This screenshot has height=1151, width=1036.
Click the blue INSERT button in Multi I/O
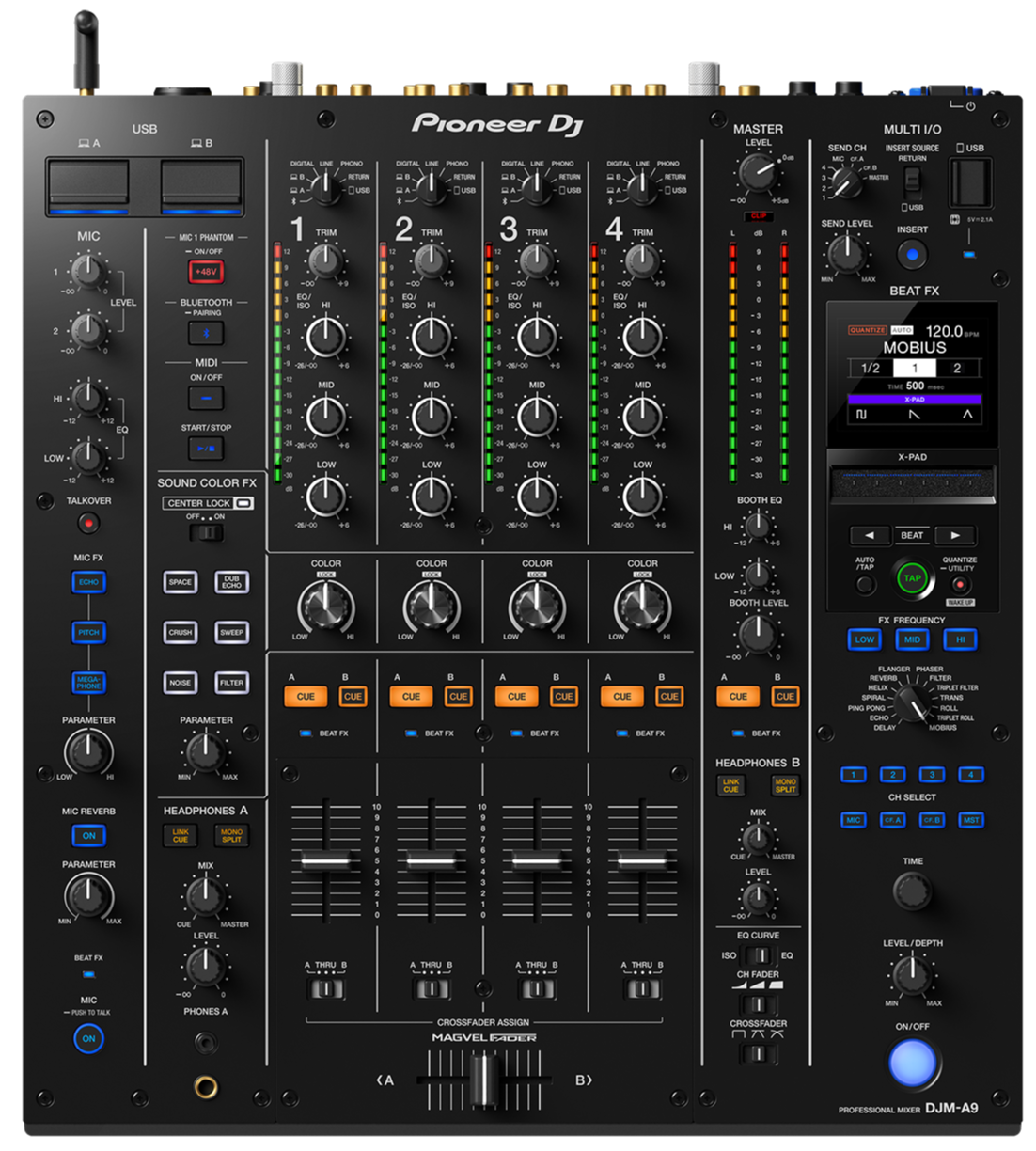(x=912, y=254)
